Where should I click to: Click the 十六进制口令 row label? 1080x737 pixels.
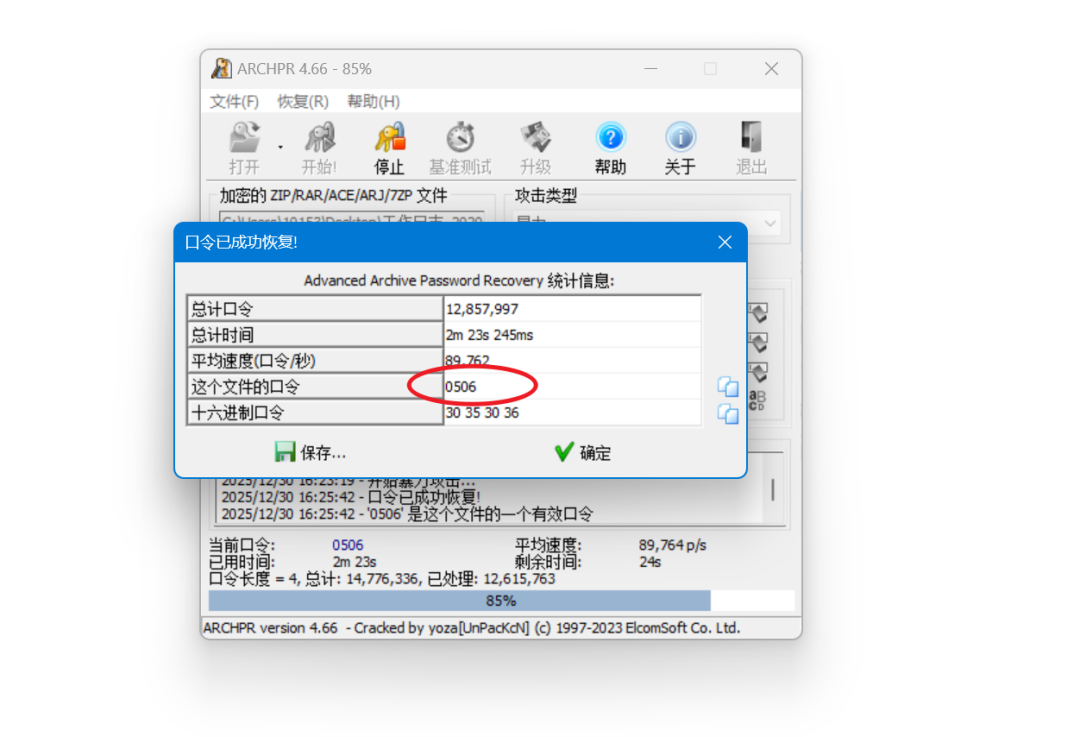point(315,413)
